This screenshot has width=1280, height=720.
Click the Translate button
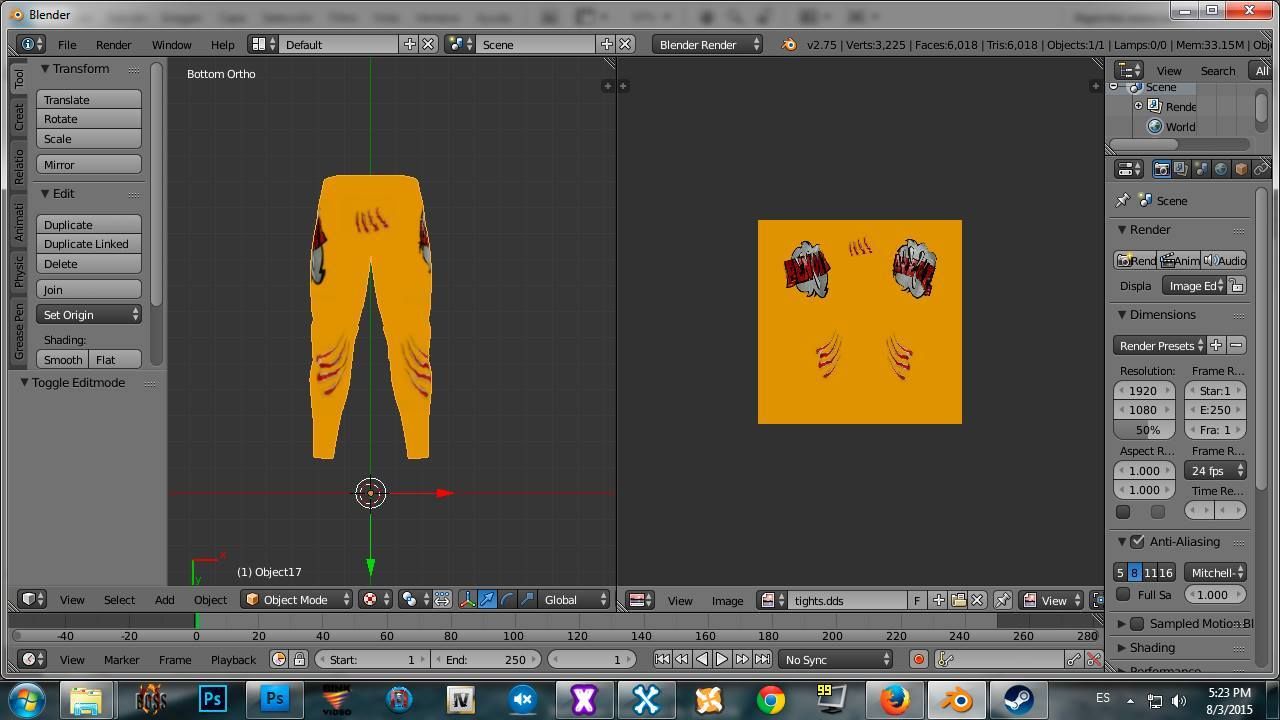[x=89, y=100]
